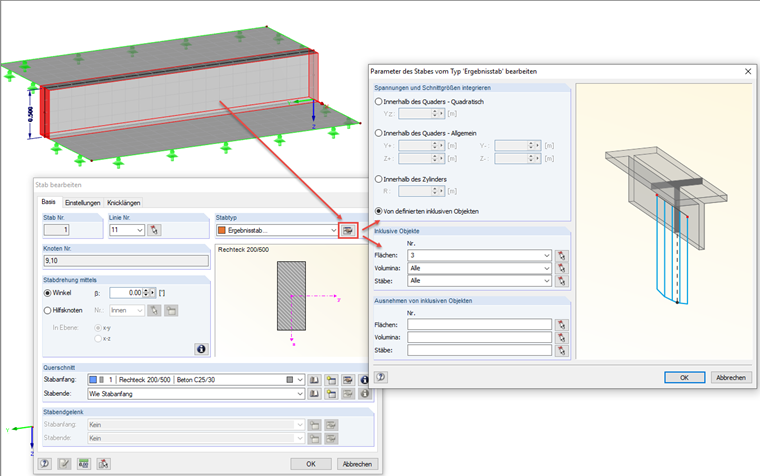The width and height of the screenshot is (760, 476).
Task: Click Abbrechen in Stab bearbeiten dialog
Action: pos(357,464)
